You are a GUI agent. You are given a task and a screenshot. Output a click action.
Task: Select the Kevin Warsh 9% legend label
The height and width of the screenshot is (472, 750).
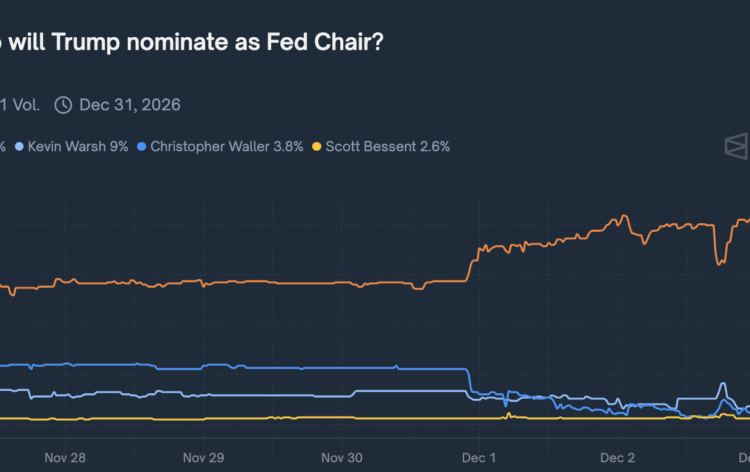77,146
